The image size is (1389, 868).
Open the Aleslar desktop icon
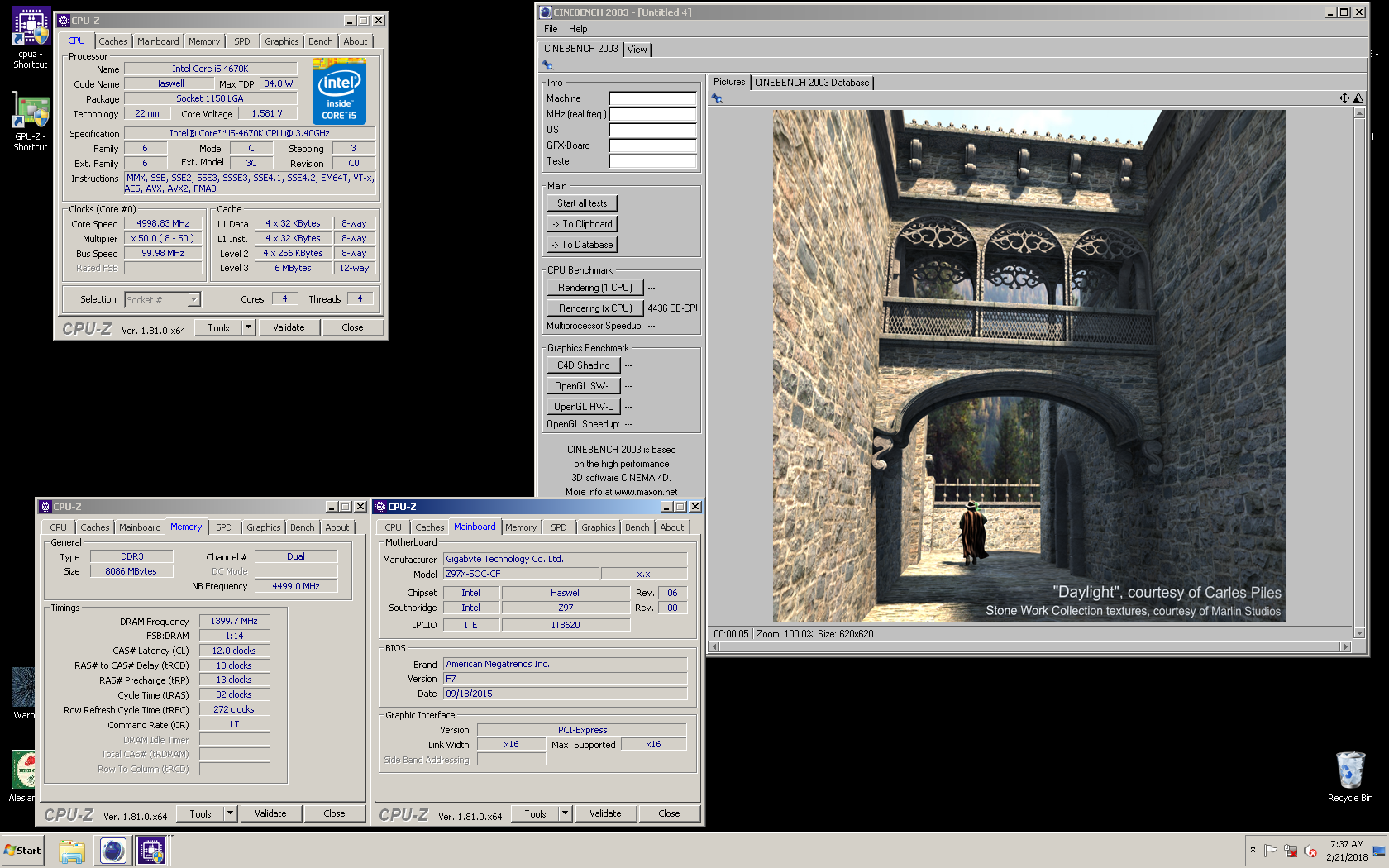coord(22,776)
